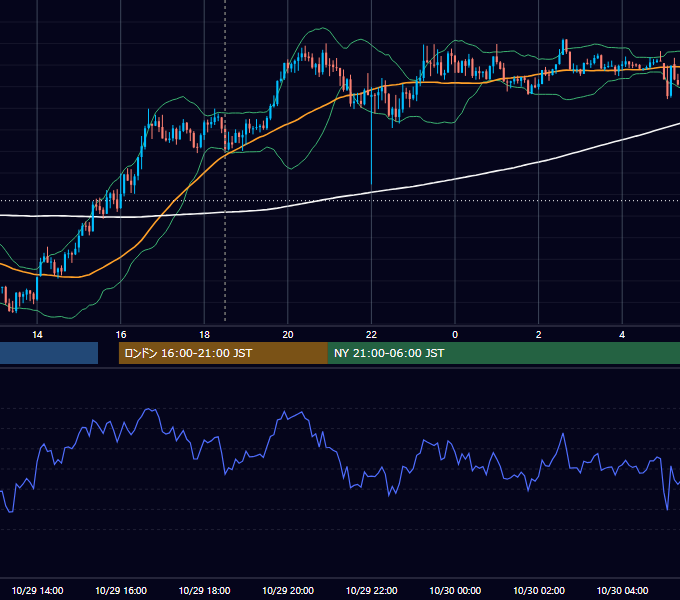Click the 10/29 14:00 time label
Viewport: 680px width, 600px height.
[x=37, y=590]
